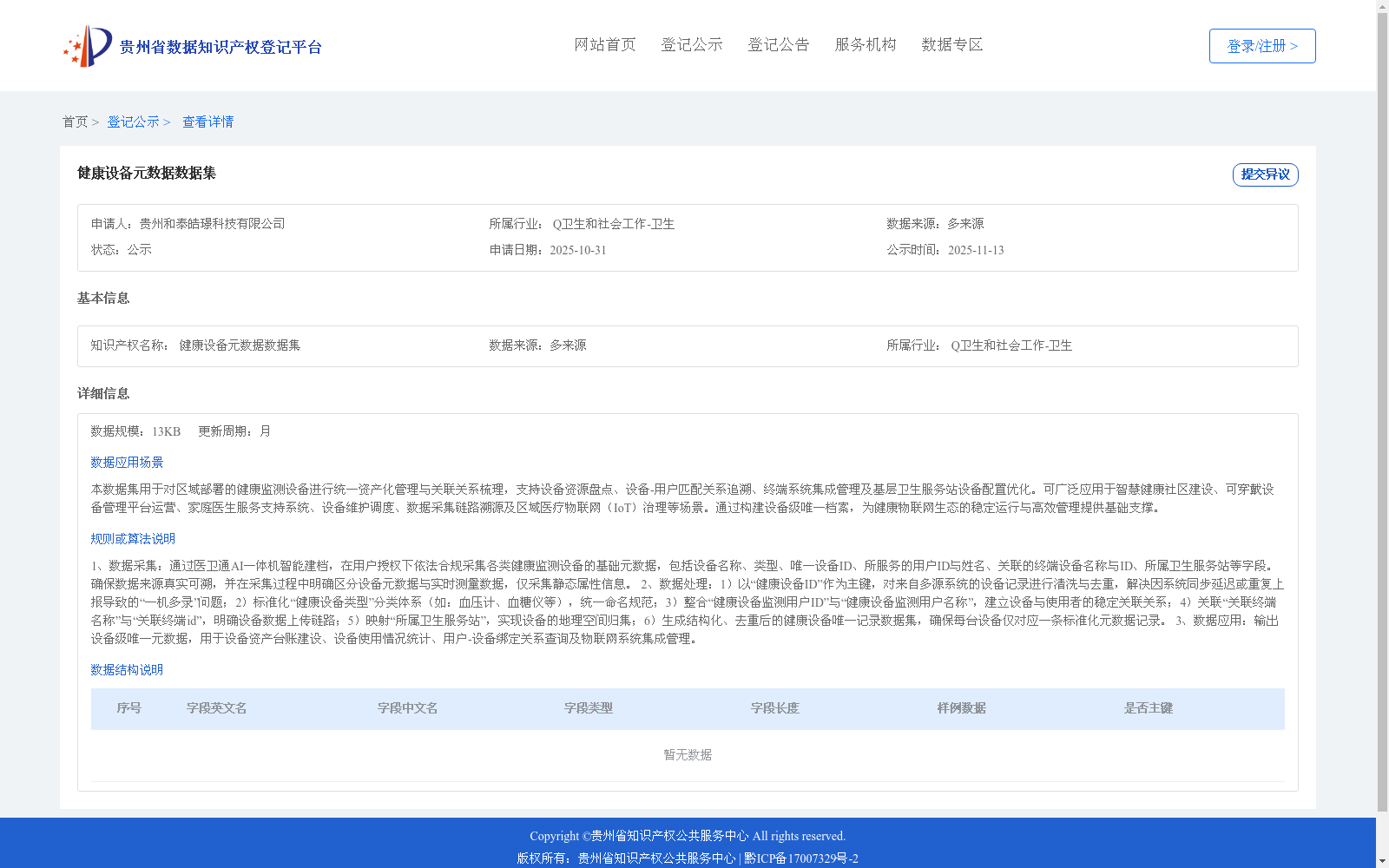
Task: Open 网站首页 navigation item
Action: (605, 45)
